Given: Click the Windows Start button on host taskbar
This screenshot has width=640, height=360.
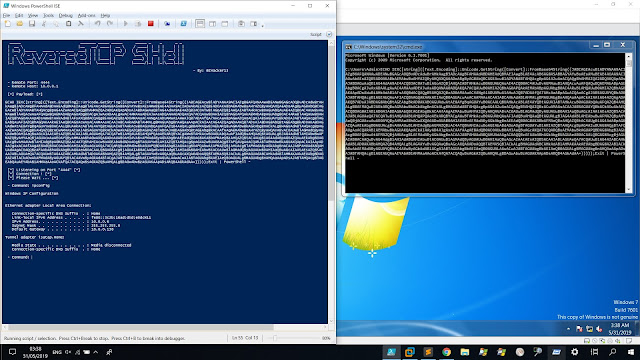Looking at the screenshot, I should 631,352.
